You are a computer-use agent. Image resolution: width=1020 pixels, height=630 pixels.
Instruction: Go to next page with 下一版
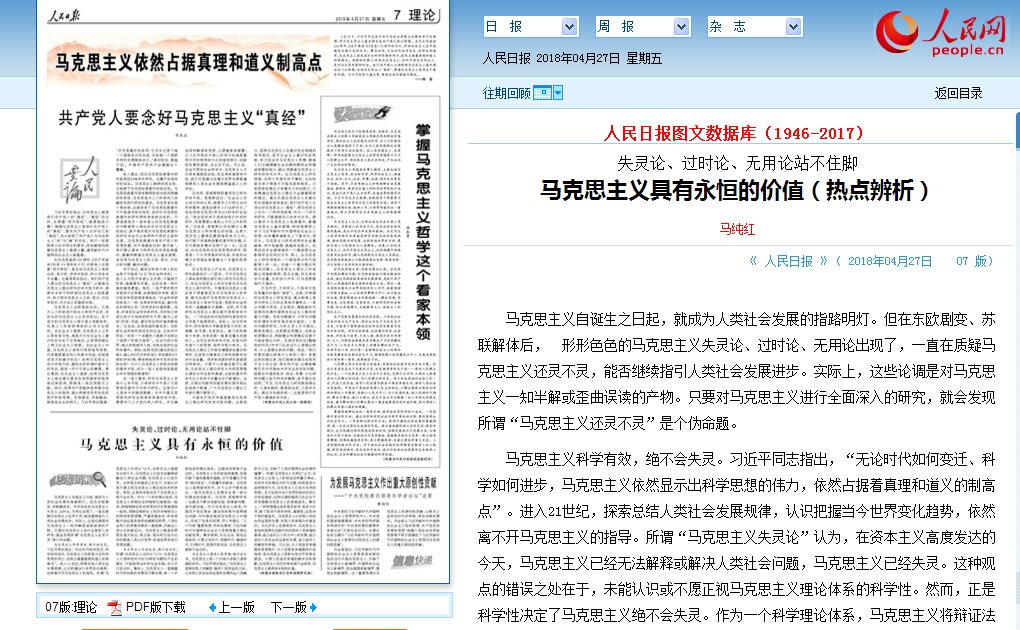pos(288,607)
